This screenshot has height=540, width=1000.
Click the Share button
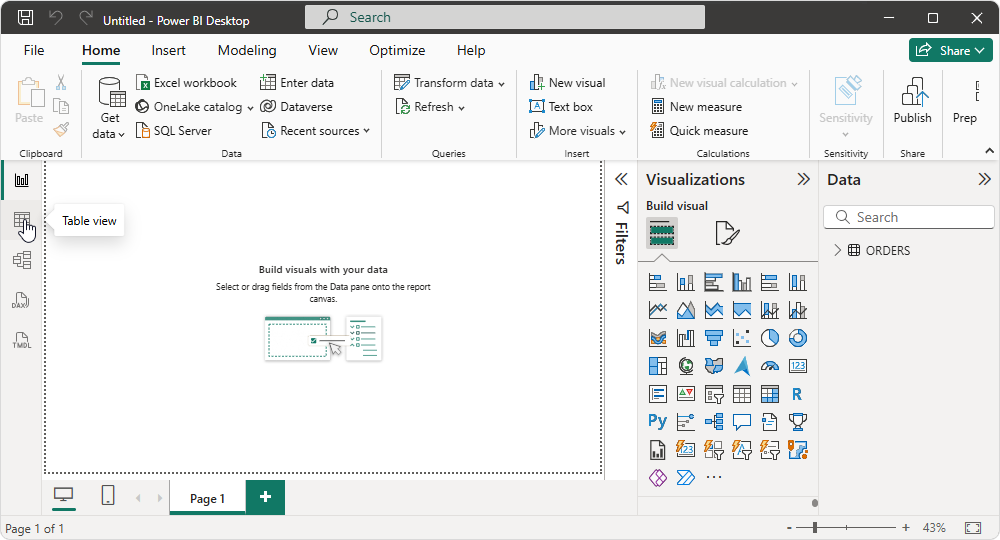(x=950, y=50)
